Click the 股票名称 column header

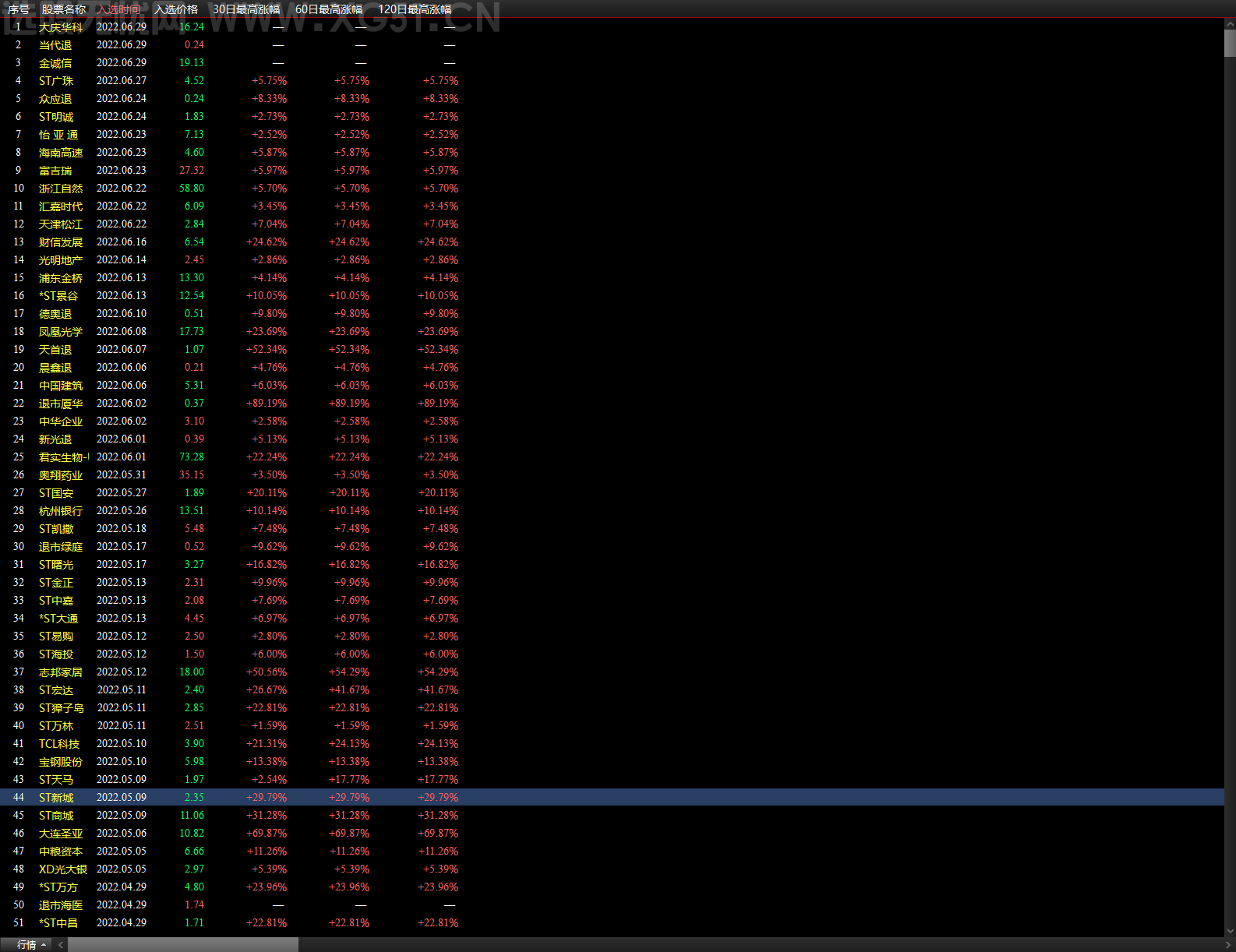(x=64, y=9)
